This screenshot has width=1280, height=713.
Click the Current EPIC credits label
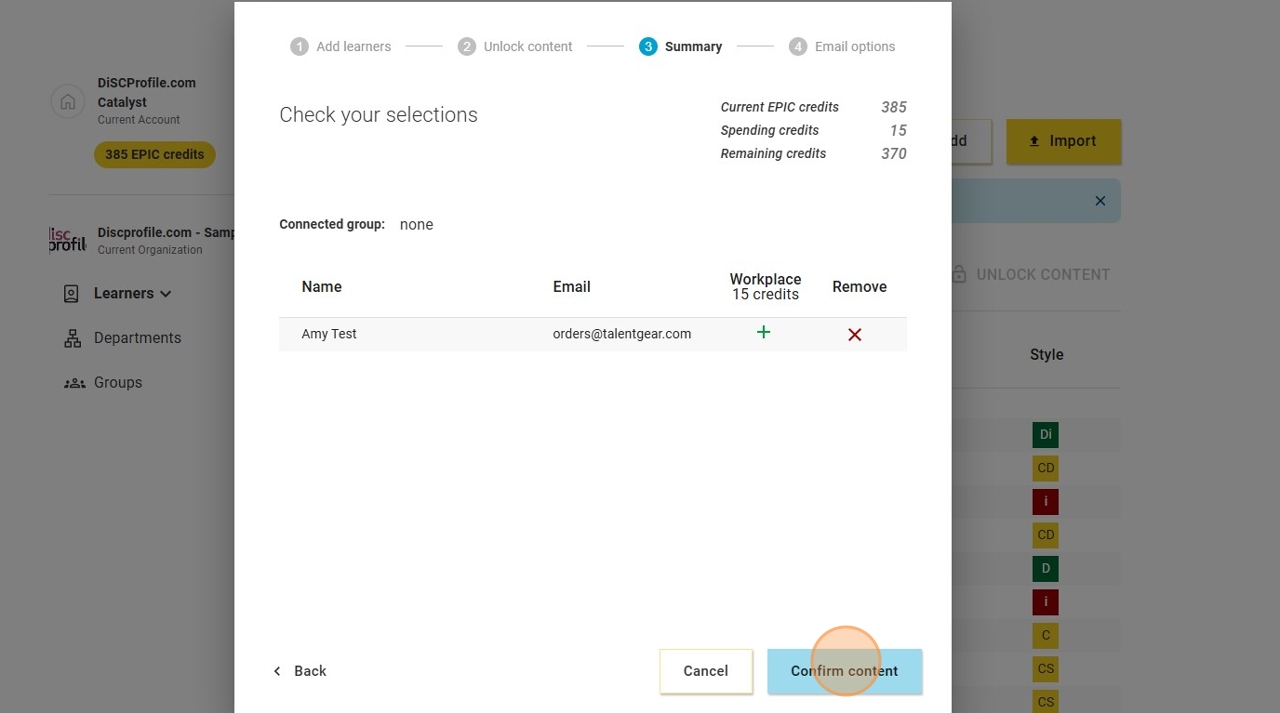pos(780,107)
